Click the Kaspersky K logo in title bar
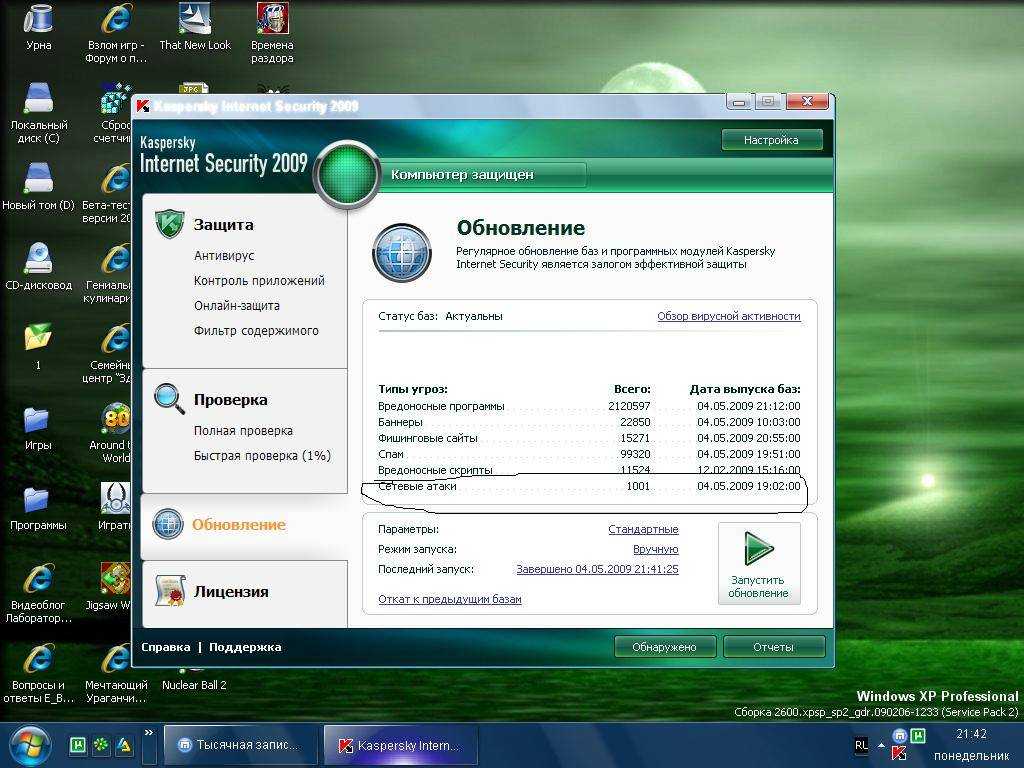Image resolution: width=1024 pixels, height=768 pixels. [142, 106]
